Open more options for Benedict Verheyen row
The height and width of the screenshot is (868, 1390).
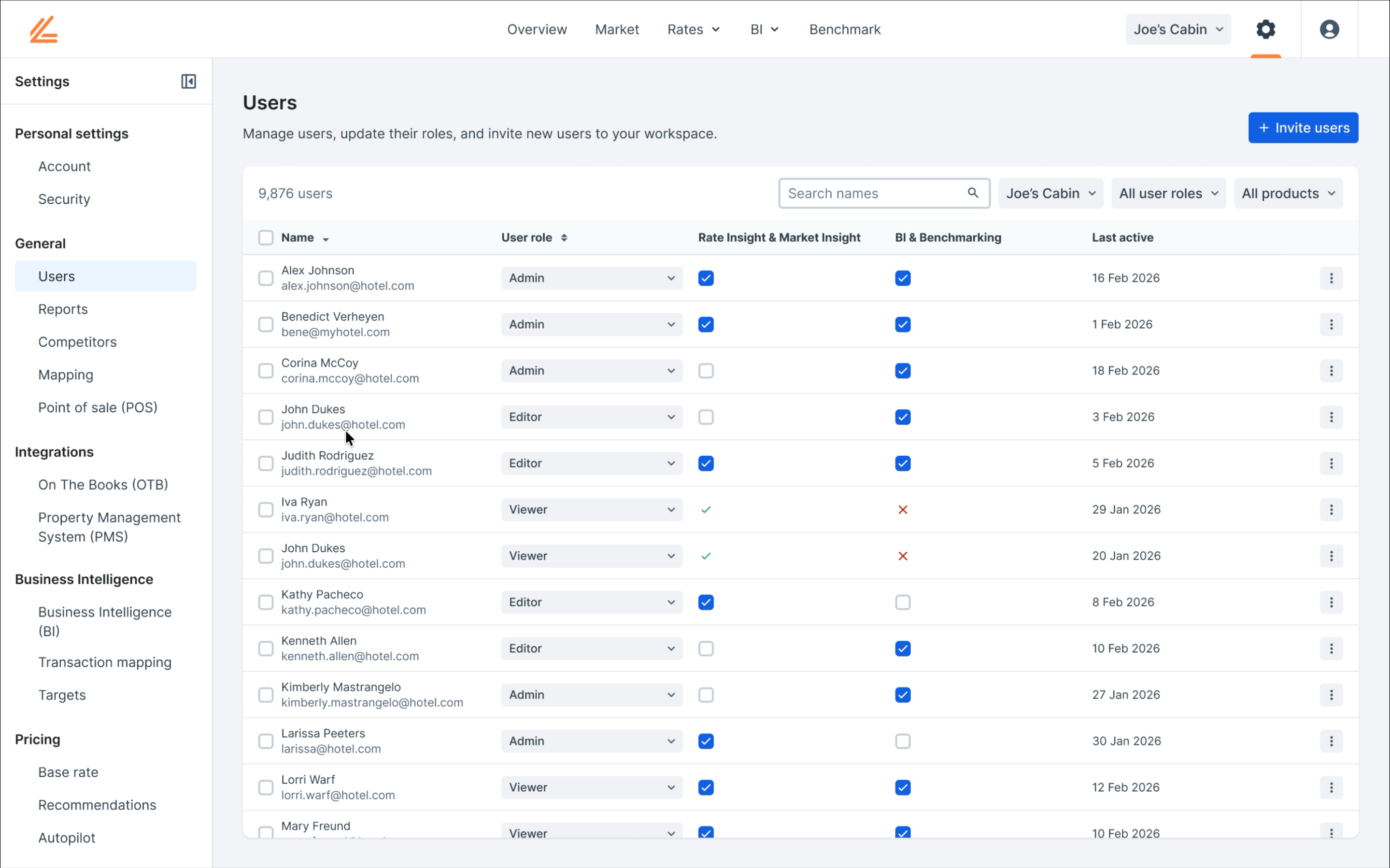[1331, 324]
